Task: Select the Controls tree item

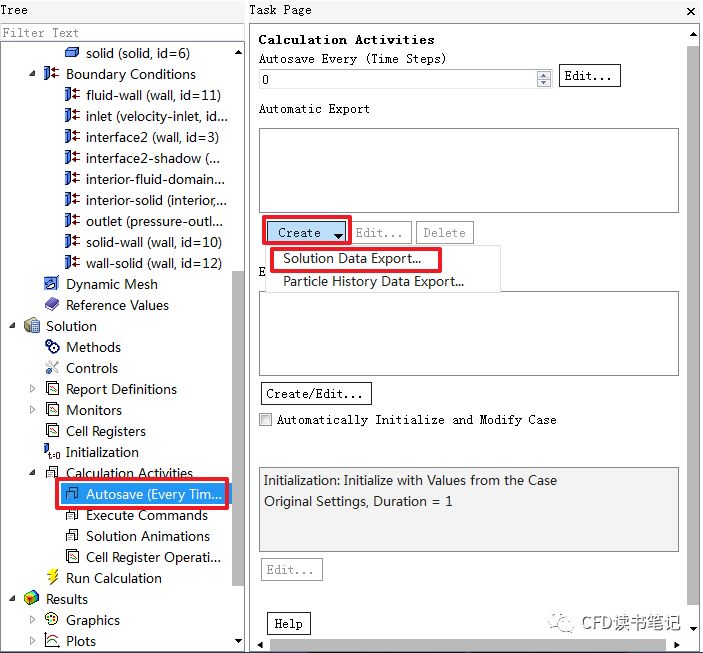Action: [x=92, y=368]
